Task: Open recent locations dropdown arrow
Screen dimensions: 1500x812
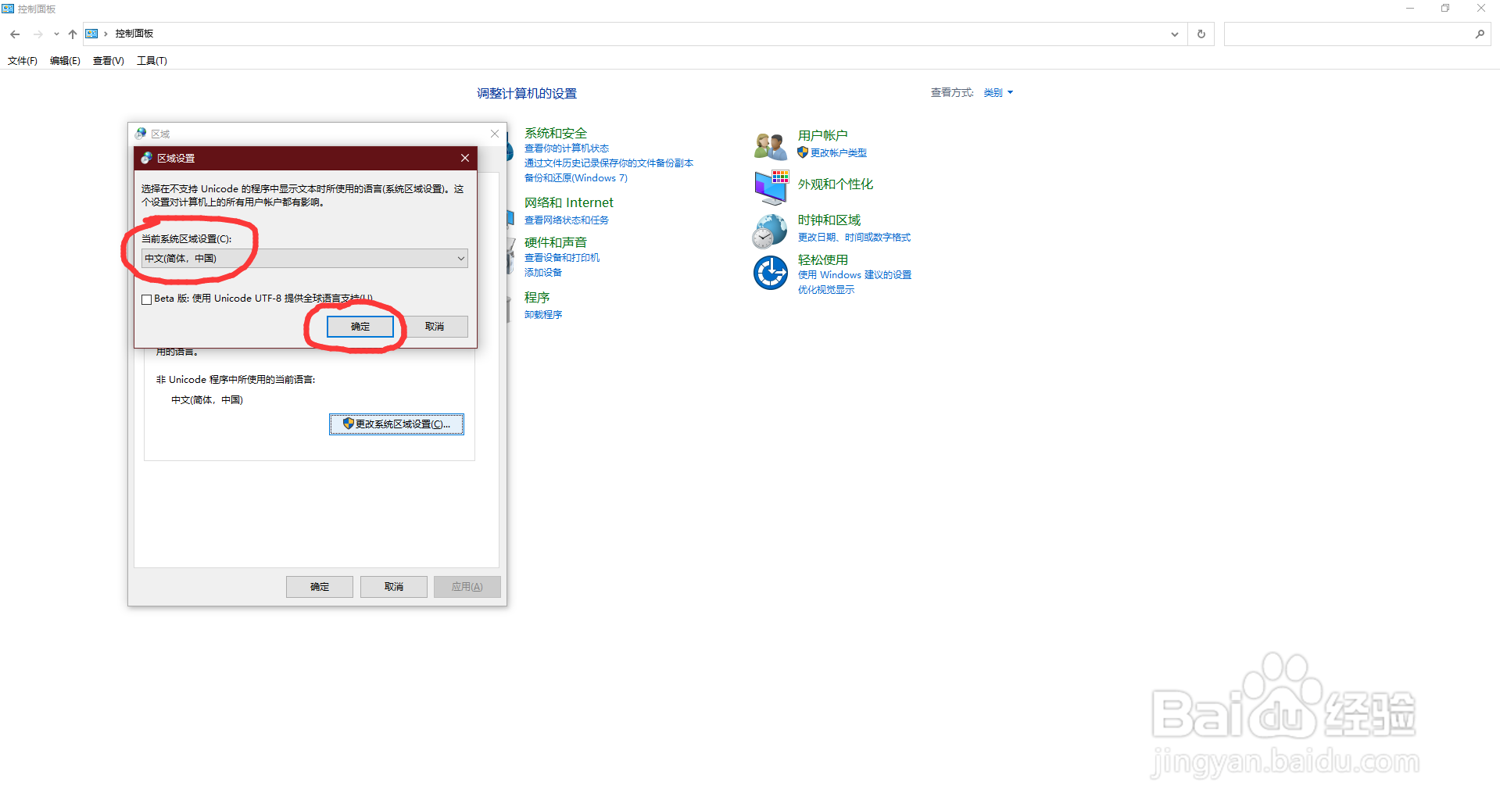Action: pyautogui.click(x=56, y=34)
